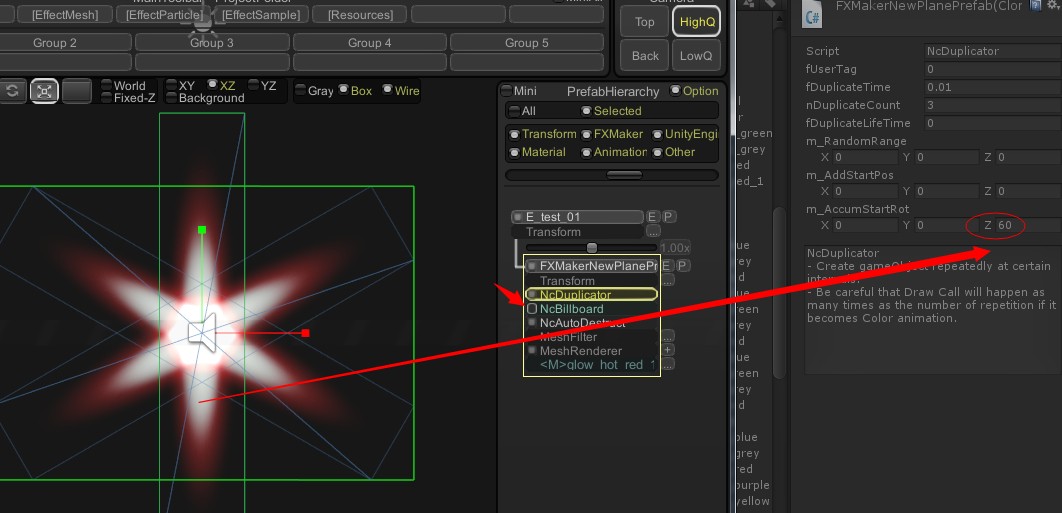Toggle the Fixed-Z option
Viewport: 1062px width, 513px height.
pyautogui.click(x=128, y=98)
